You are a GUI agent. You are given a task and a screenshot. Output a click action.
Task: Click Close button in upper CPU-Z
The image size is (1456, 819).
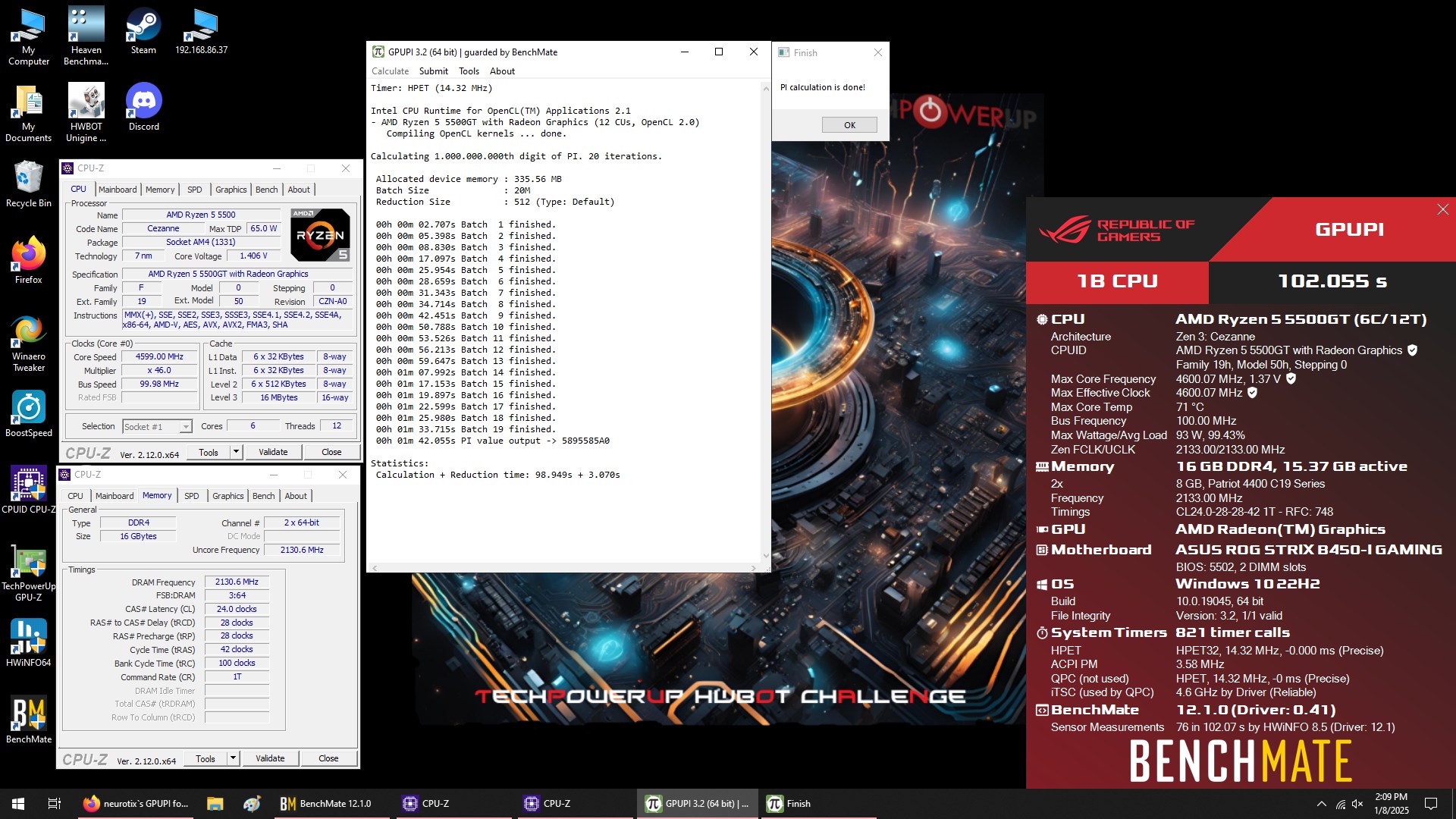(331, 452)
